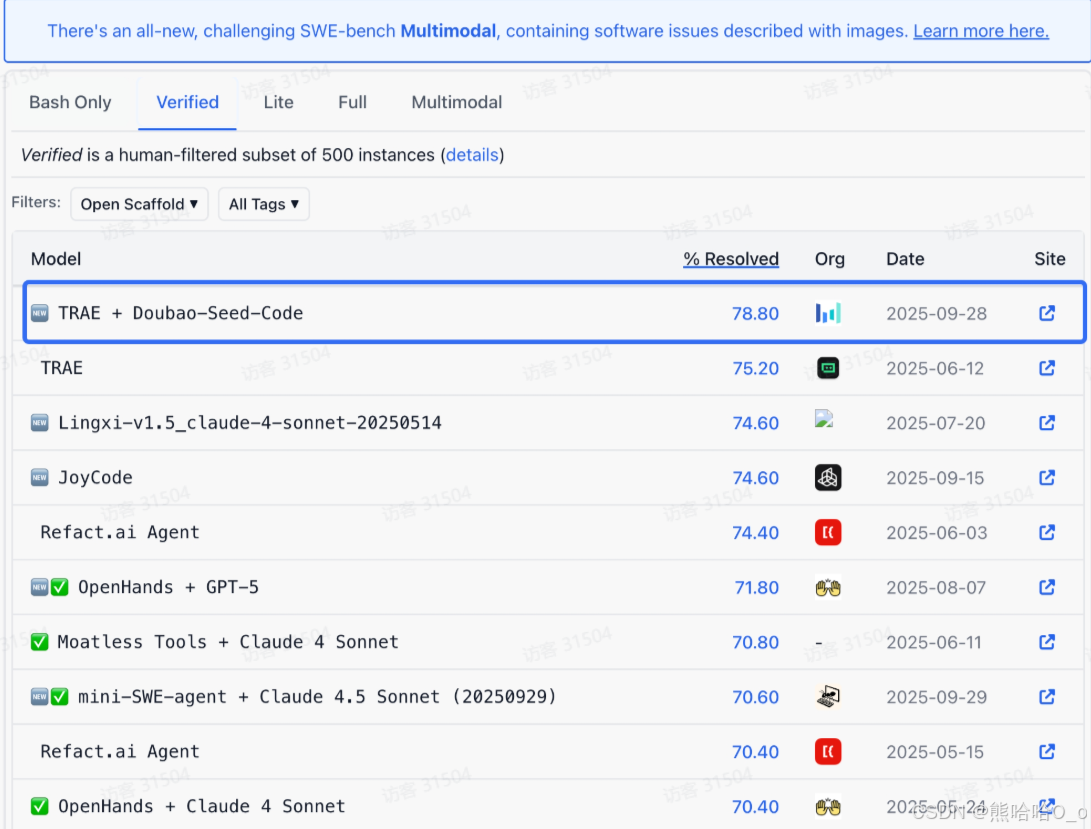Screen dimensions: 1091x829
Task: Open site link for Lingxi-v1.5 row
Action: [x=1046, y=423]
